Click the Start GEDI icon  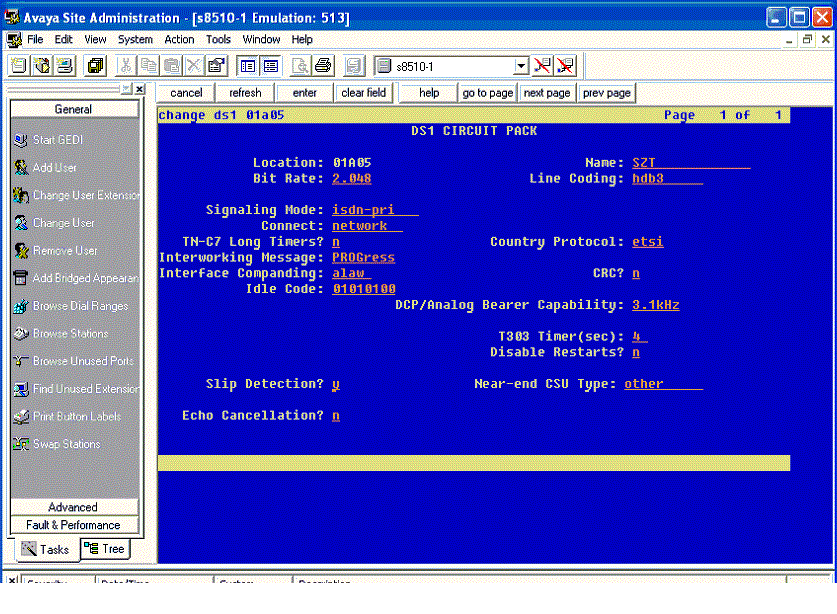[x=21, y=140]
